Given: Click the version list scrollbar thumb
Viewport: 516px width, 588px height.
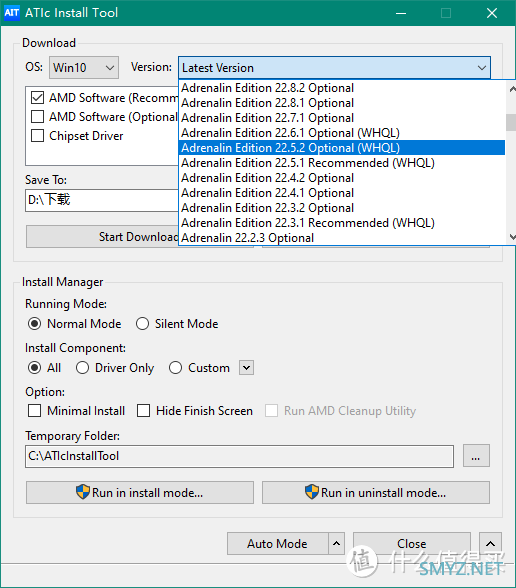Looking at the screenshot, I should click(511, 122).
